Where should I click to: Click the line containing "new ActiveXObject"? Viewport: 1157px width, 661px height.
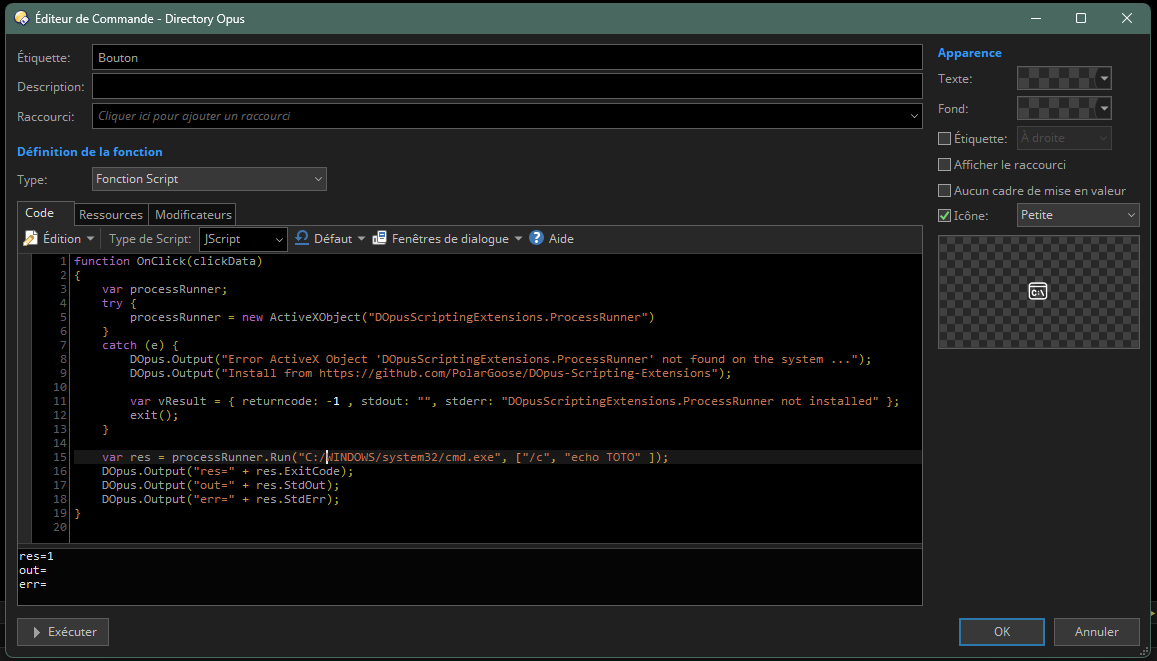(393, 317)
